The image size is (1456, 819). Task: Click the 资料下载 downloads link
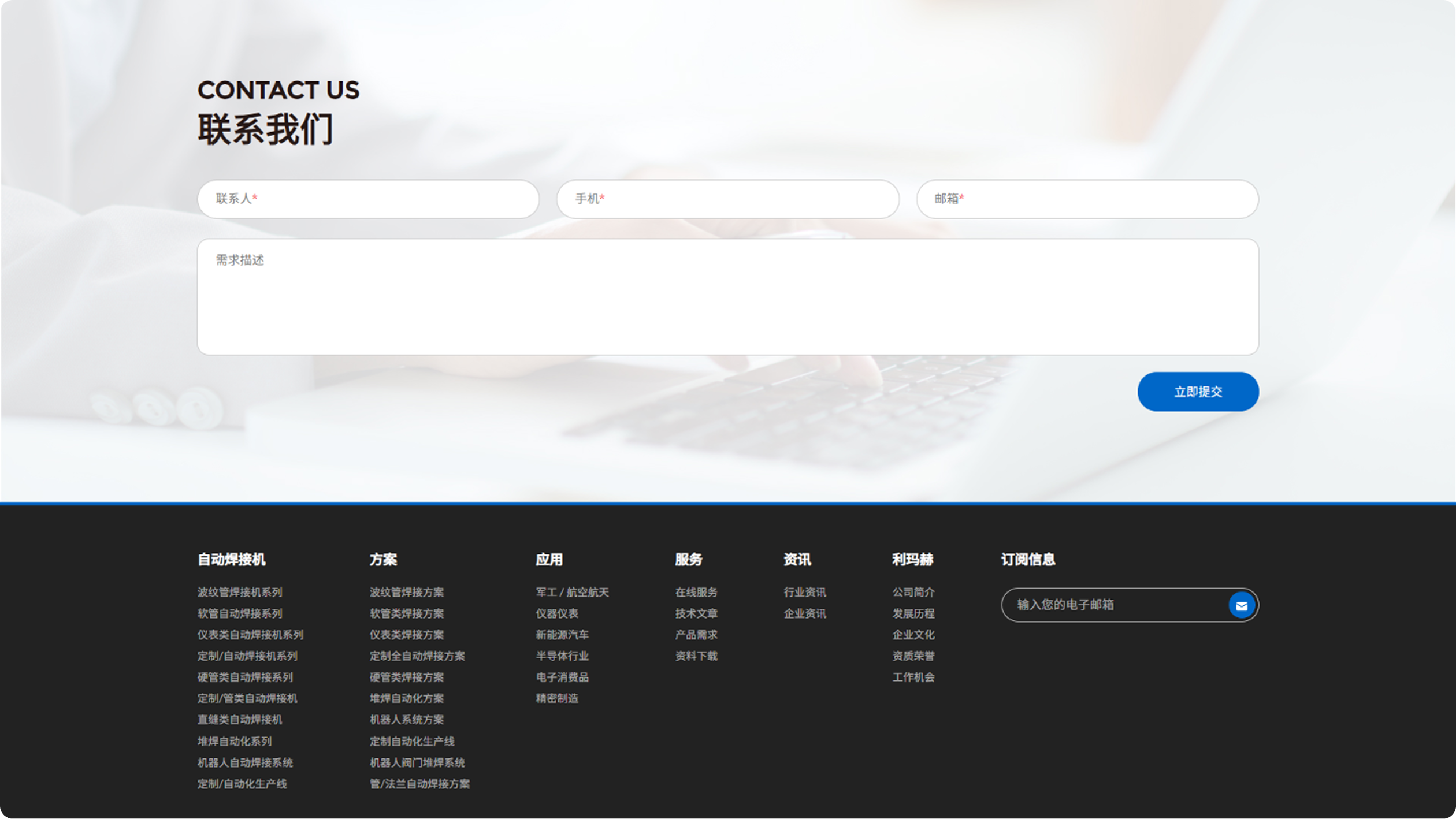coord(696,656)
